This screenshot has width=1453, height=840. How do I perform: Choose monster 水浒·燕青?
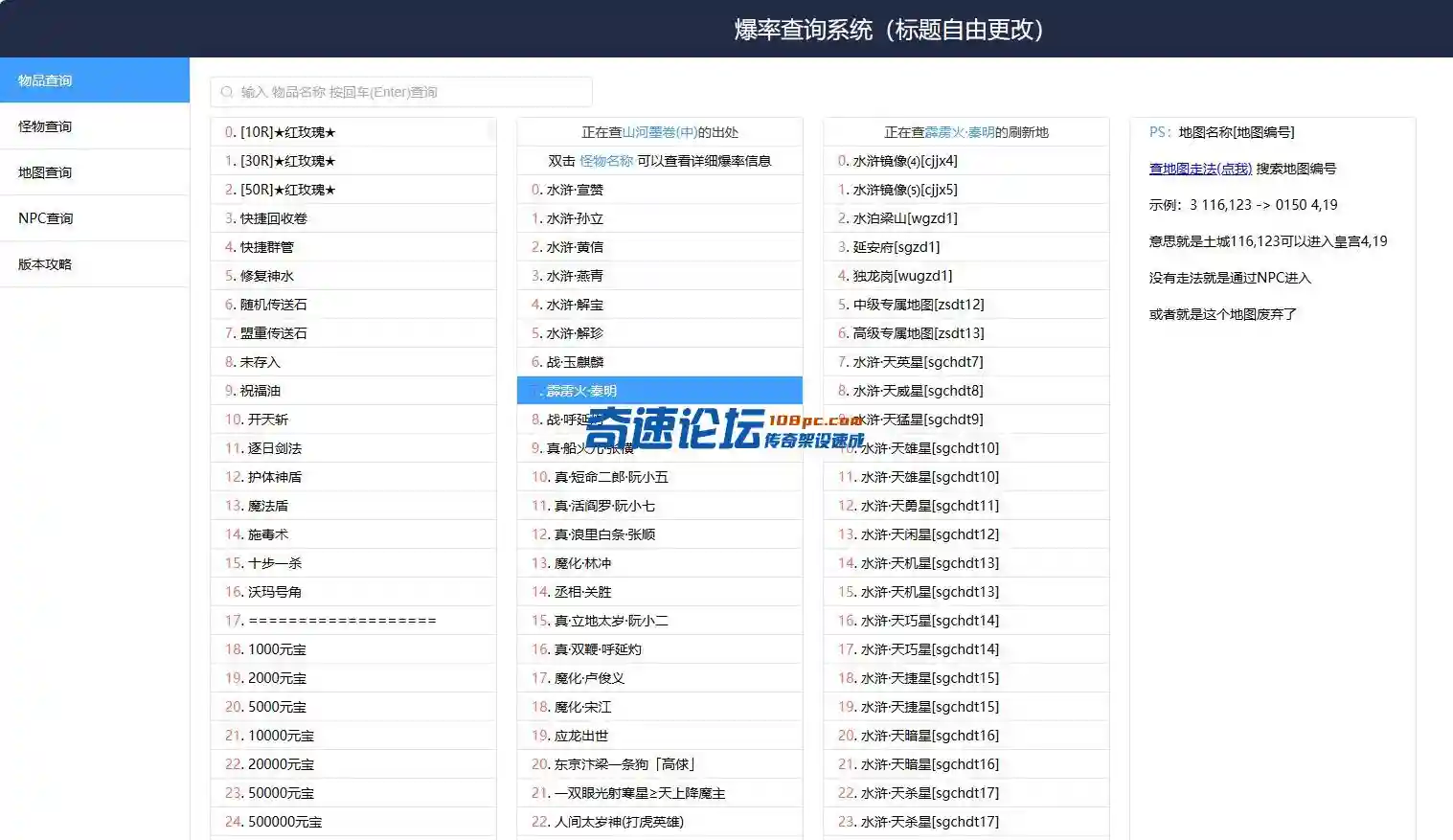click(x=660, y=276)
